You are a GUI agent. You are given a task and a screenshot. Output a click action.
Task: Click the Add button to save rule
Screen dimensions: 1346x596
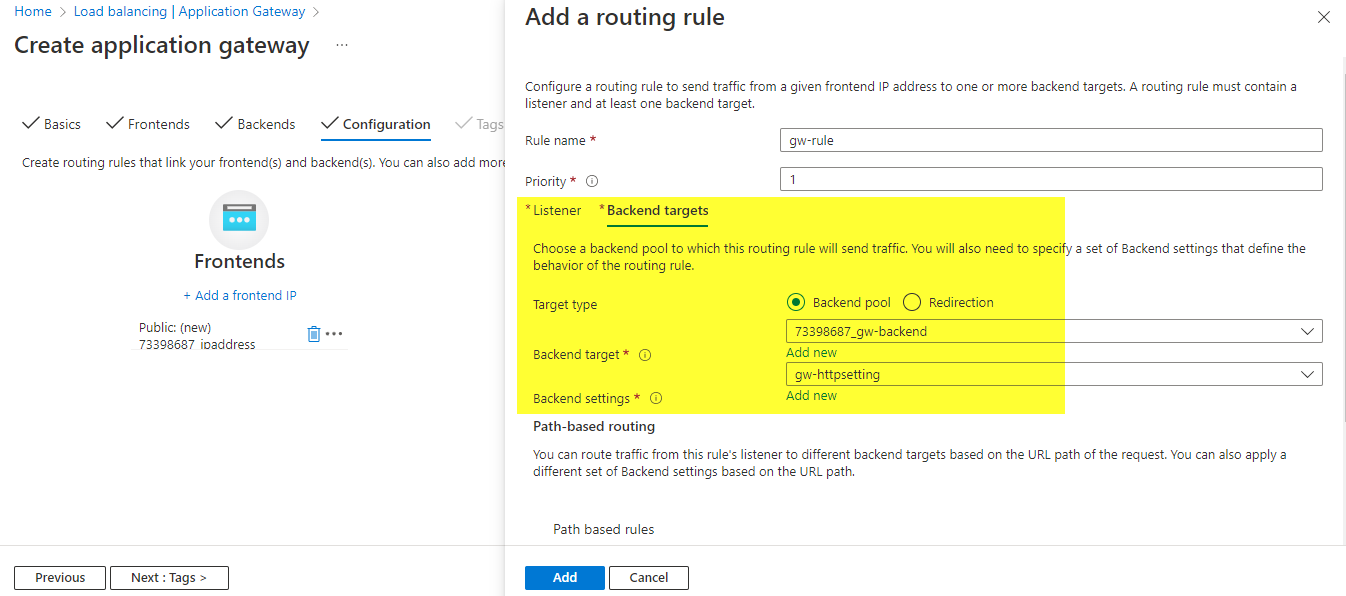(564, 577)
